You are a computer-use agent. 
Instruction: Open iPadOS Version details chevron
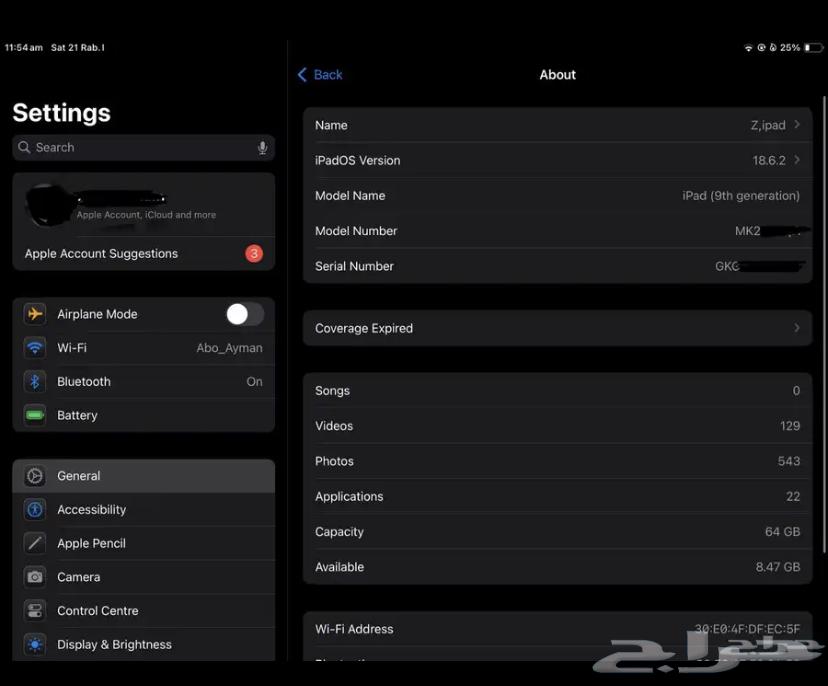coord(797,160)
